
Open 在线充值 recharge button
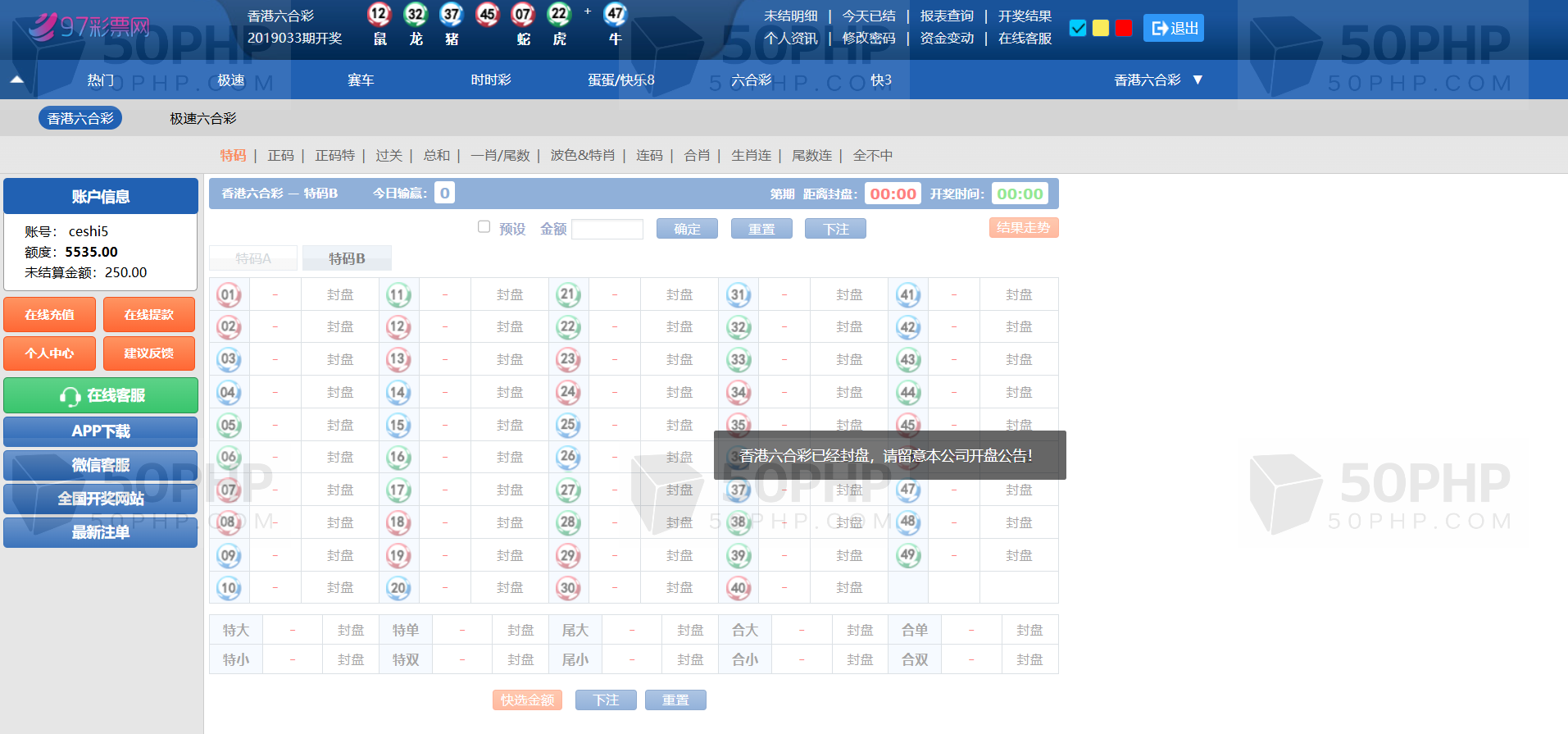(49, 315)
